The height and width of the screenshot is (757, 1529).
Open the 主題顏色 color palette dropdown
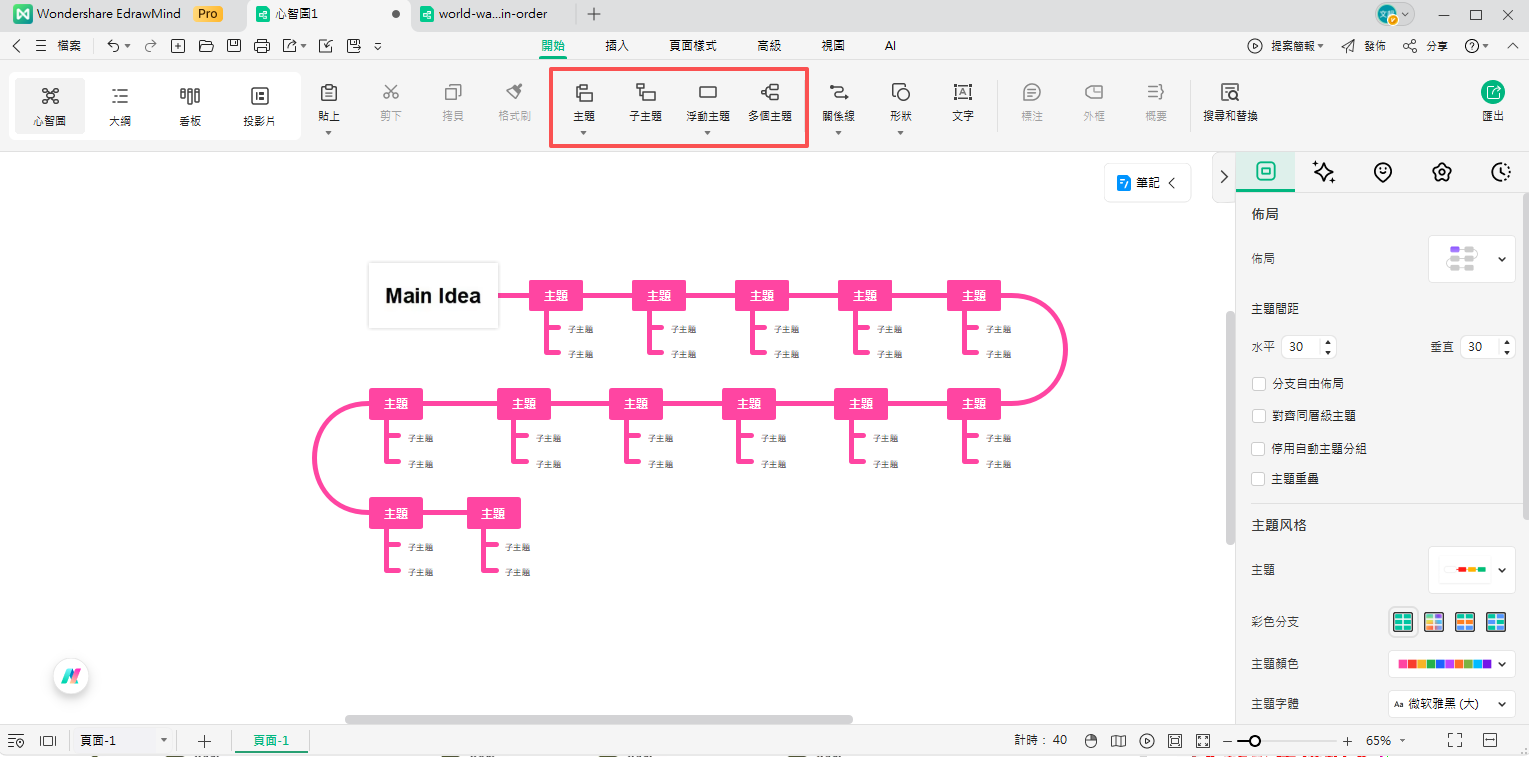[1451, 664]
